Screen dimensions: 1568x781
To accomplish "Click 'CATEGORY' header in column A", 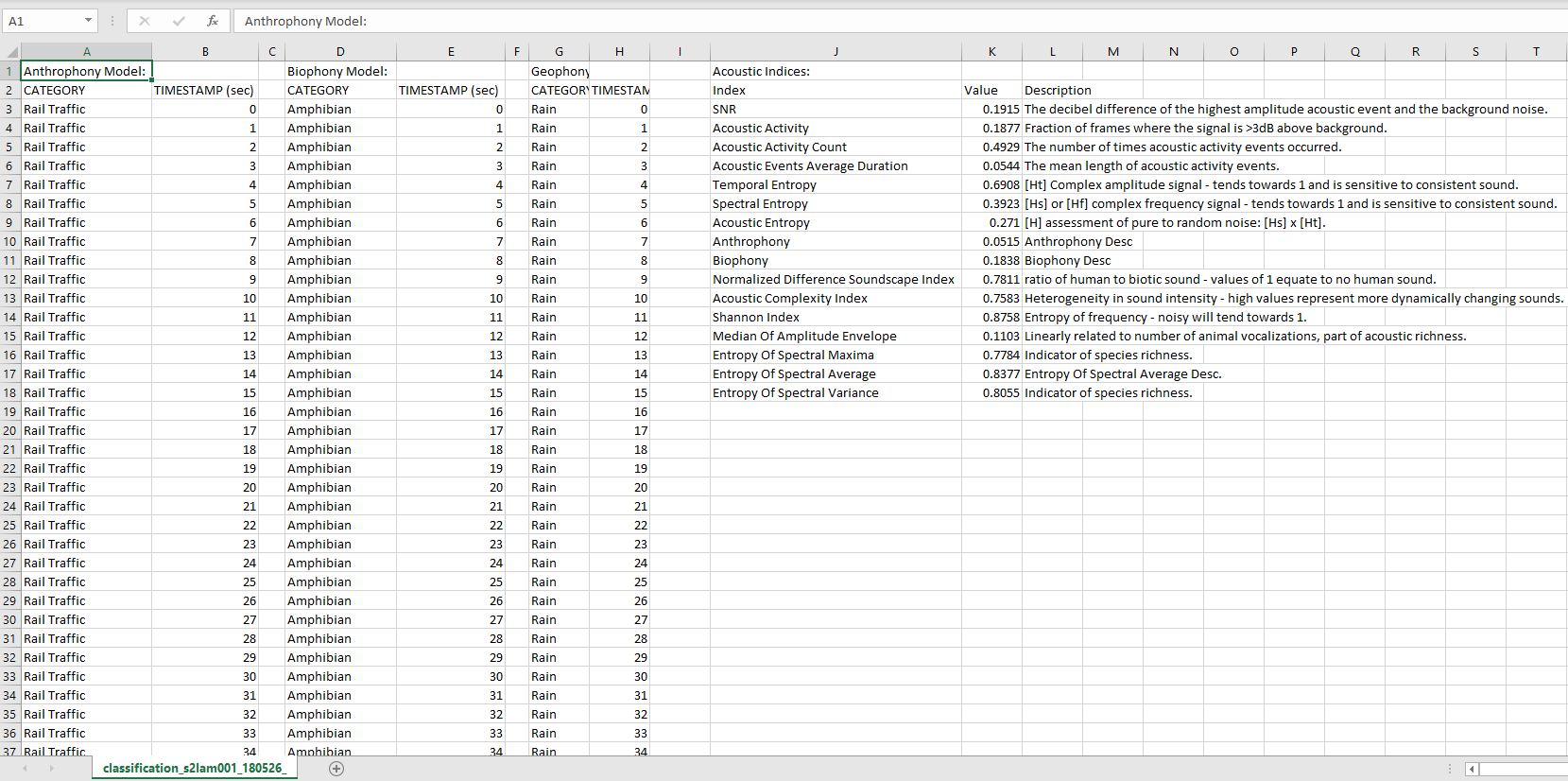I will coord(86,90).
